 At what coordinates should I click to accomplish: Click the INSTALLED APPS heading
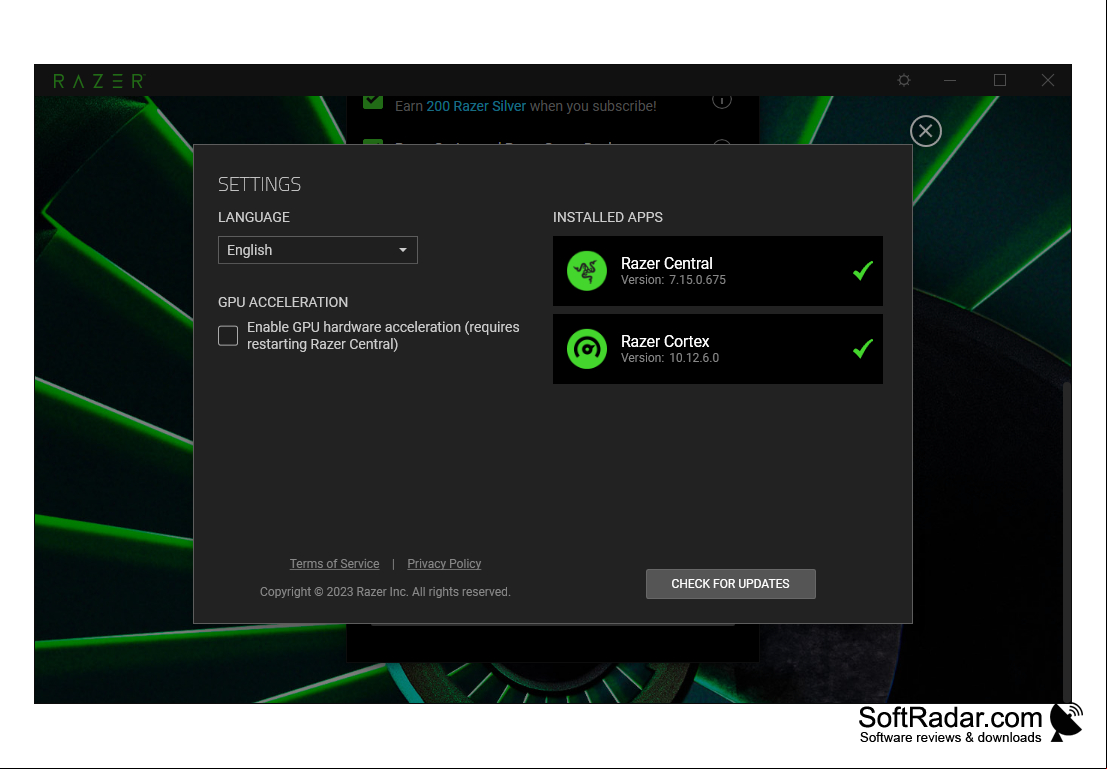tap(608, 217)
